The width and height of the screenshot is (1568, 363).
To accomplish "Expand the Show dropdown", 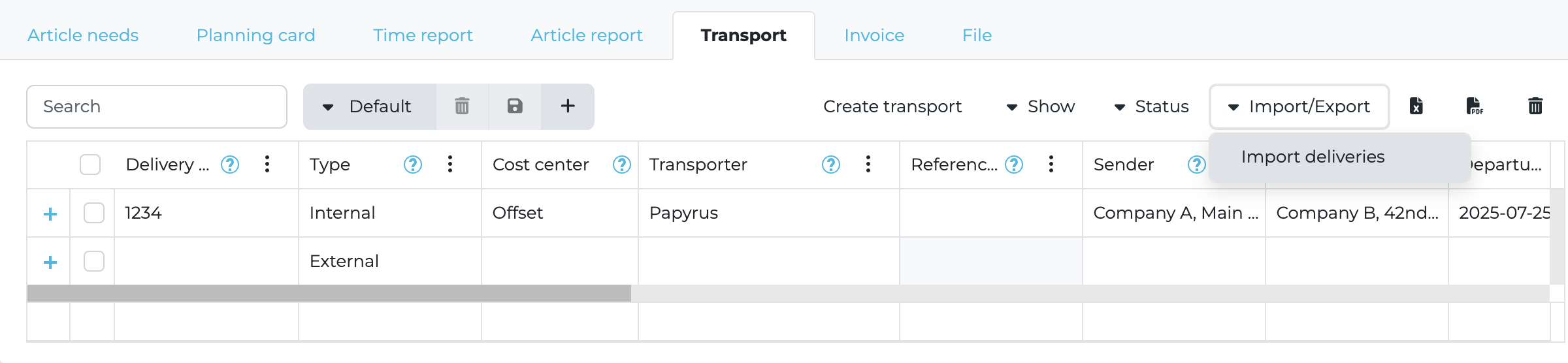I will (x=1041, y=106).
